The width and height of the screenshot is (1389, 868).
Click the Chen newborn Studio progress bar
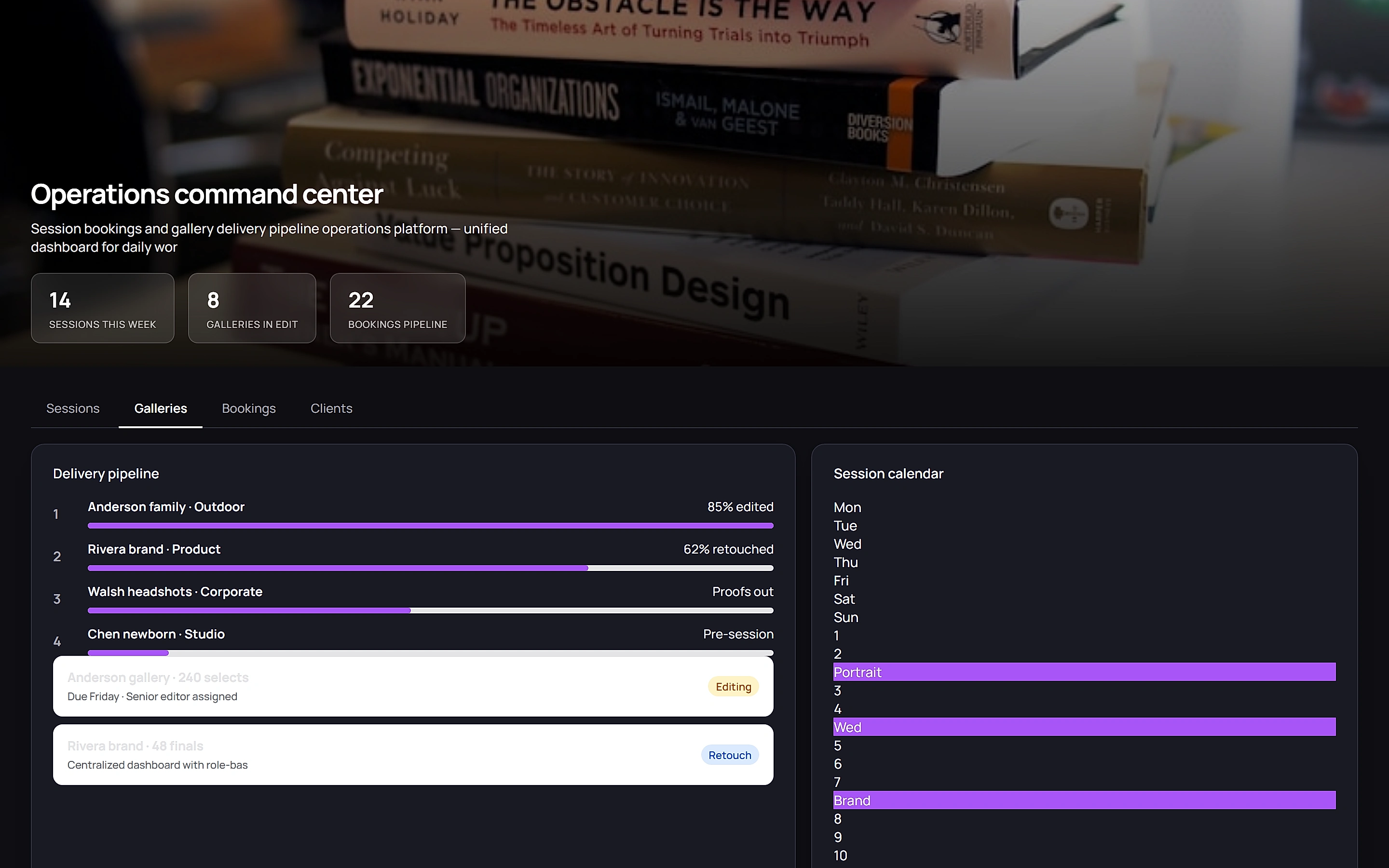click(431, 653)
